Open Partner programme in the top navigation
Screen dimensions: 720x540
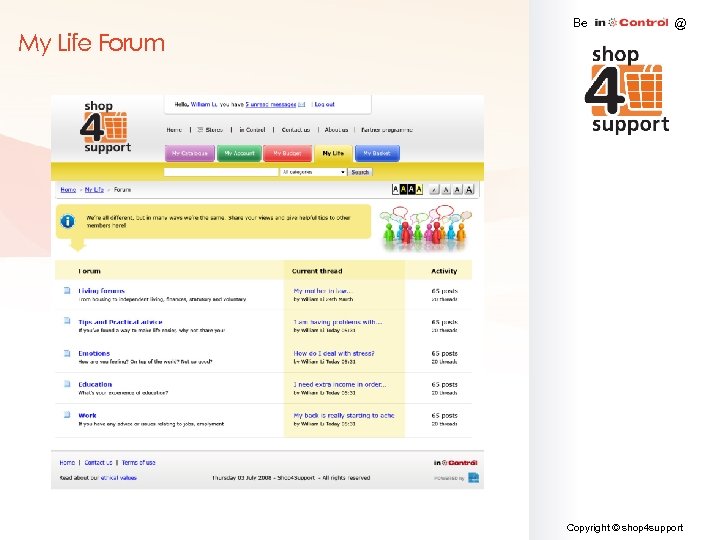(387, 130)
